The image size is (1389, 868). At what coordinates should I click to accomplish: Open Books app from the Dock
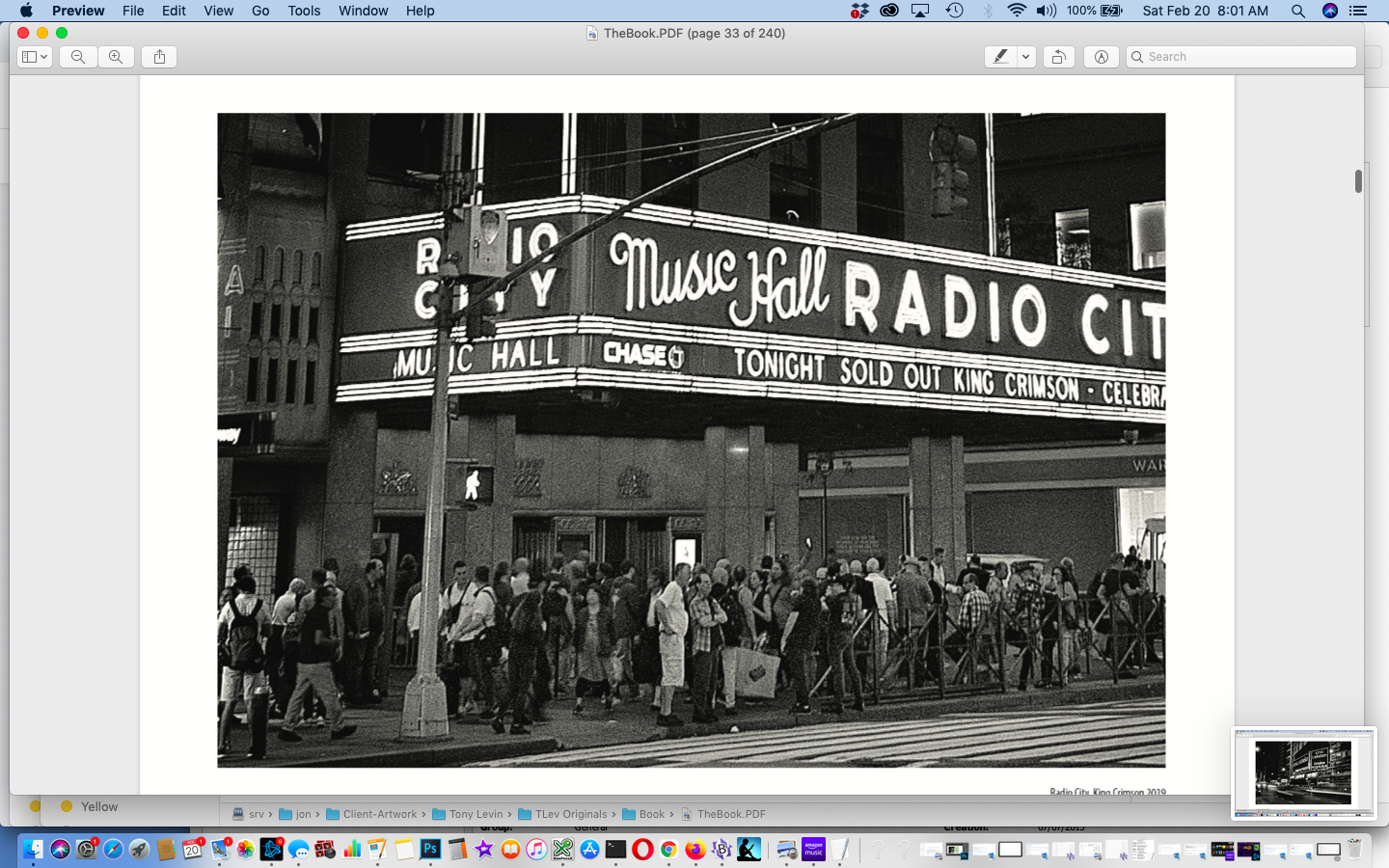coord(510,849)
